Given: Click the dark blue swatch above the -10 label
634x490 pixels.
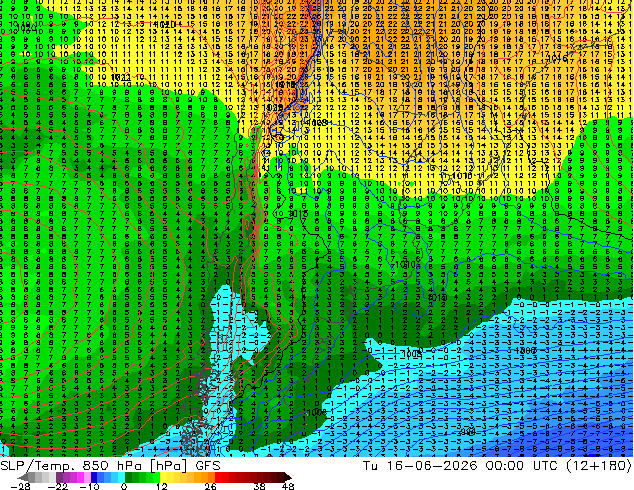Looking at the screenshot, I should coord(94,477).
